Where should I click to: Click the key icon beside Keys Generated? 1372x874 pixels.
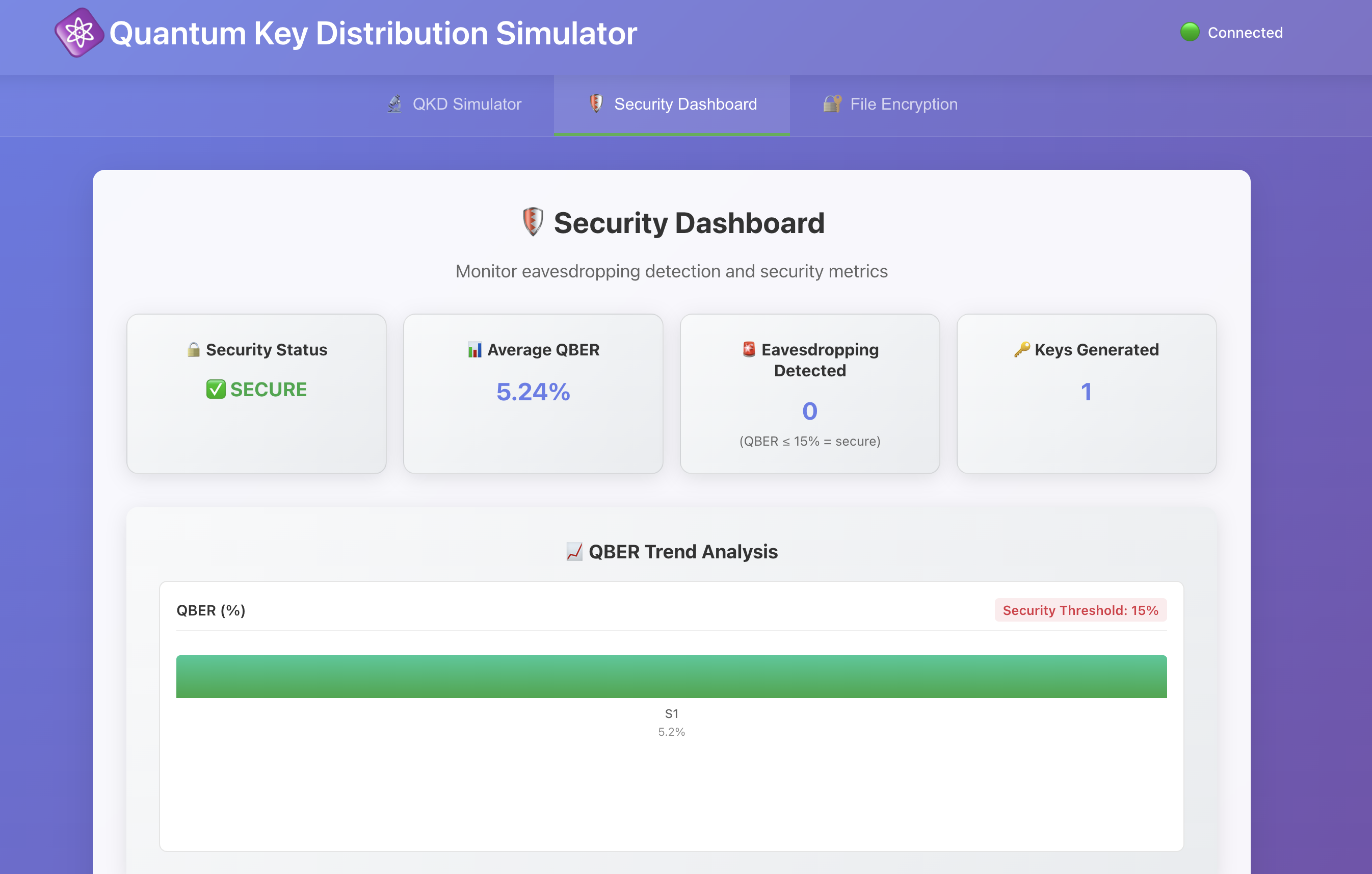click(1021, 349)
